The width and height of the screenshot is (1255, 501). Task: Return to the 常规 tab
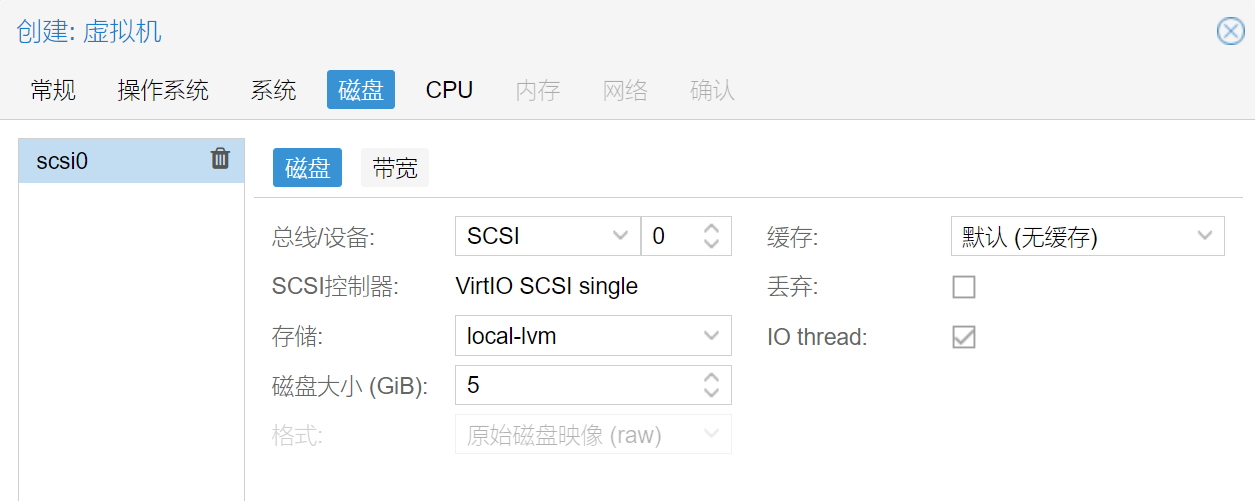[53, 90]
